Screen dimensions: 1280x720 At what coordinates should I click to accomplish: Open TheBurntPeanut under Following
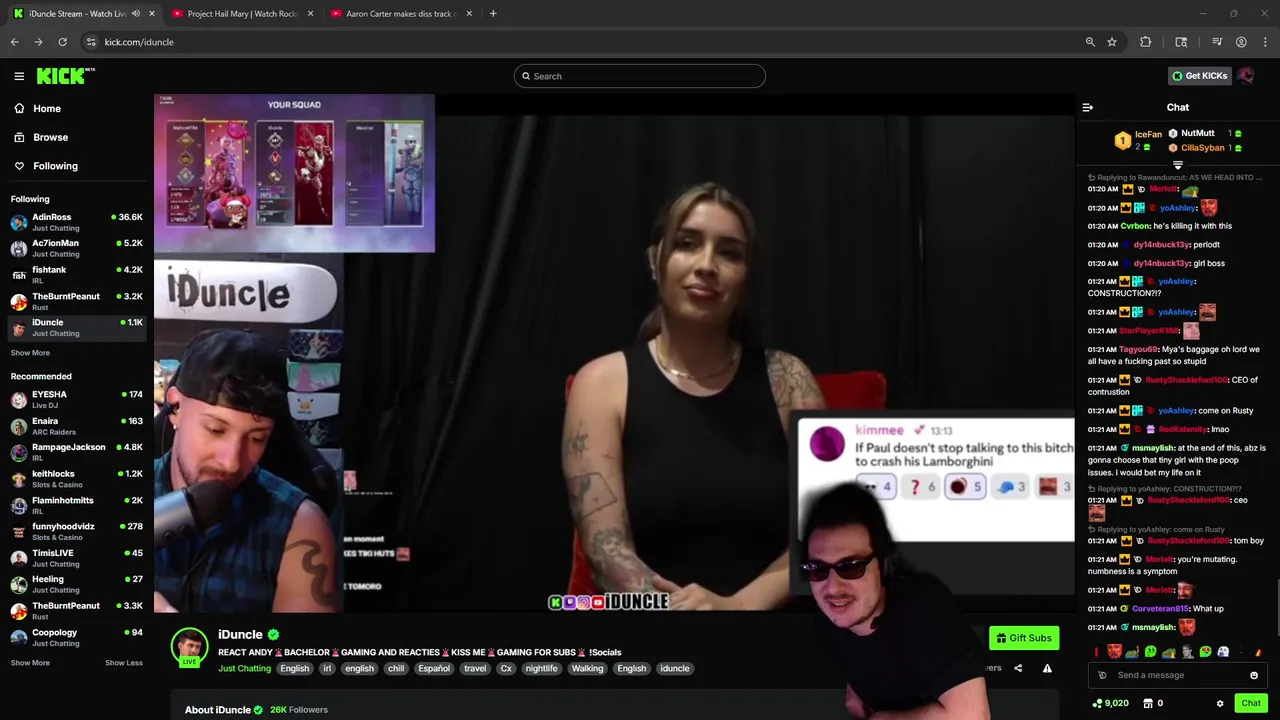point(77,301)
